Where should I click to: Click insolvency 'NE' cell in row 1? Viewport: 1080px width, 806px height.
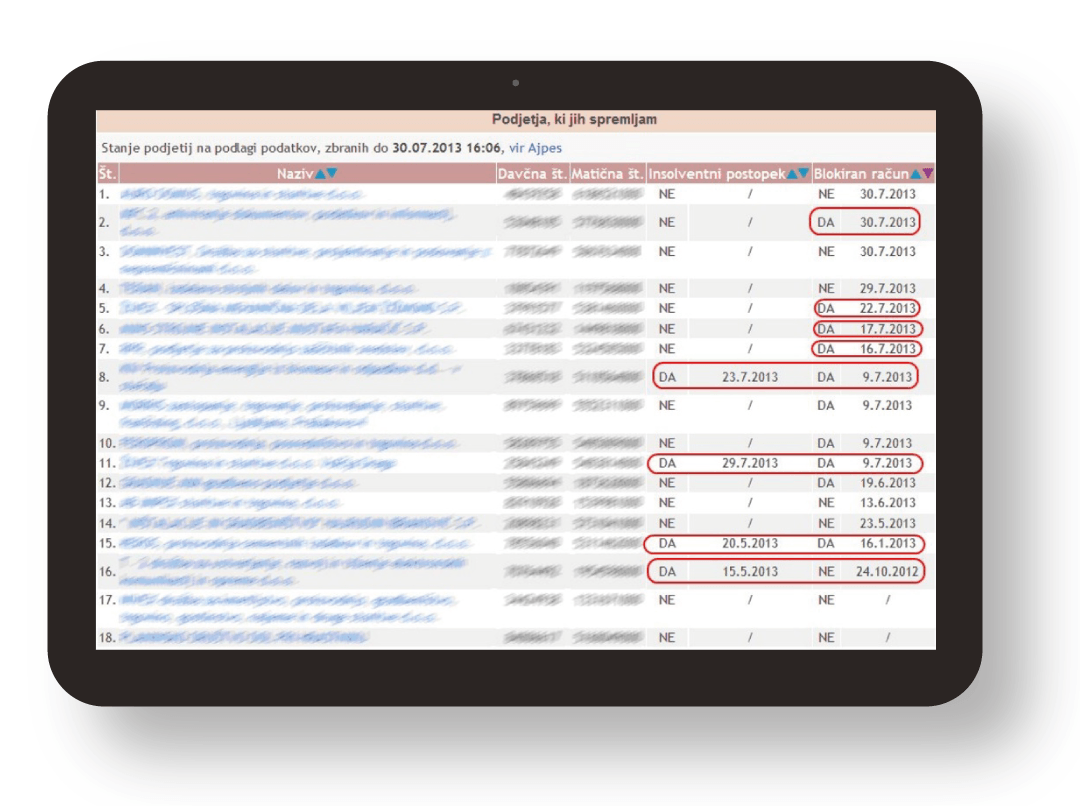coord(667,194)
